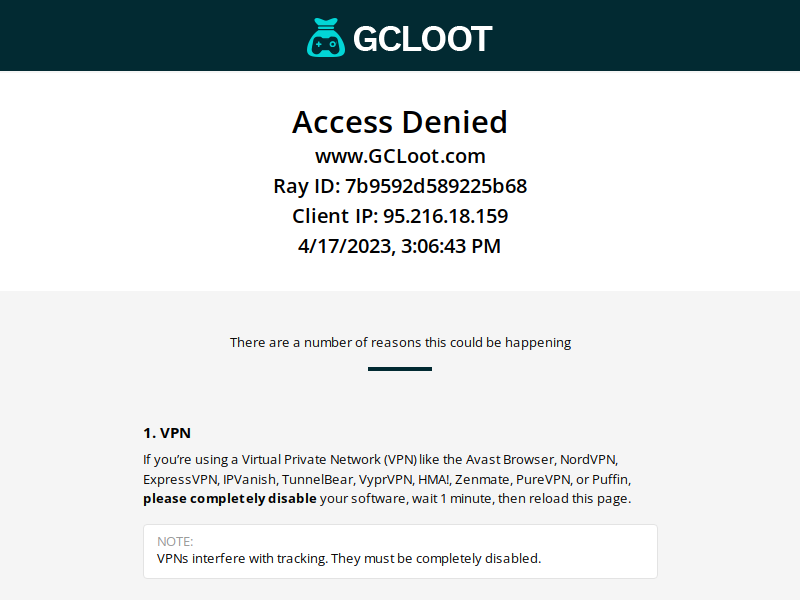Click the PureVPN name in the paragraph

click(544, 480)
